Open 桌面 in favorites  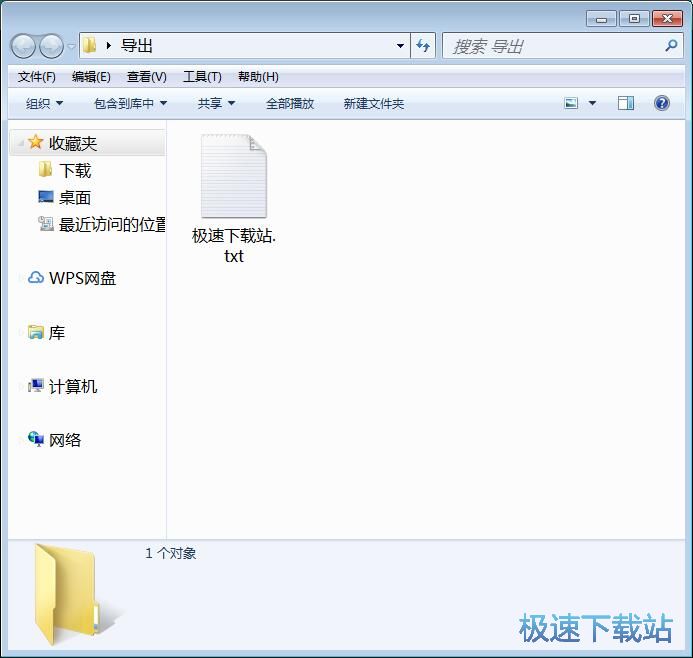(75, 198)
